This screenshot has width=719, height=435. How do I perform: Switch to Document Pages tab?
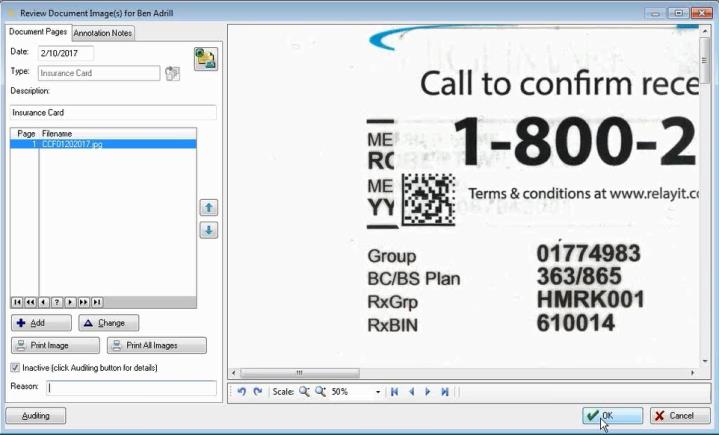38,32
